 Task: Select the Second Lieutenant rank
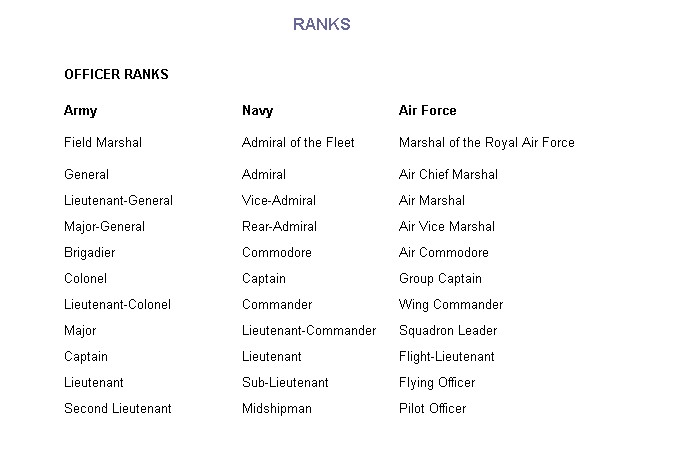[x=117, y=409]
